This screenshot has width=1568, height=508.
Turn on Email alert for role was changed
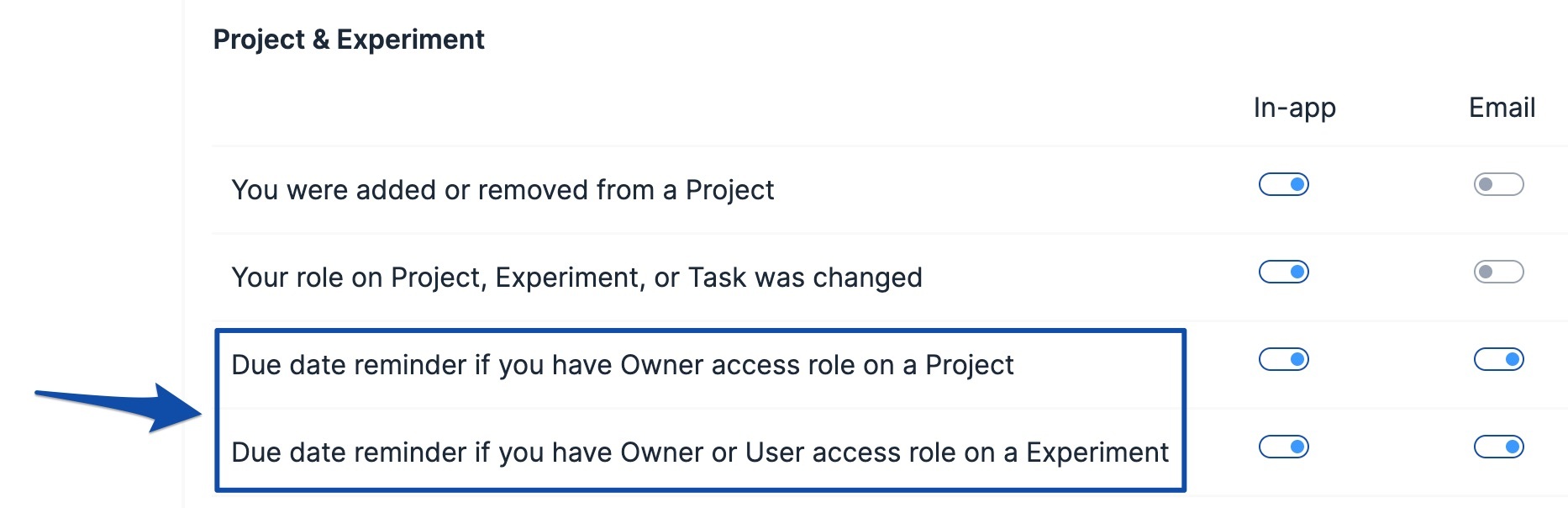click(1498, 272)
